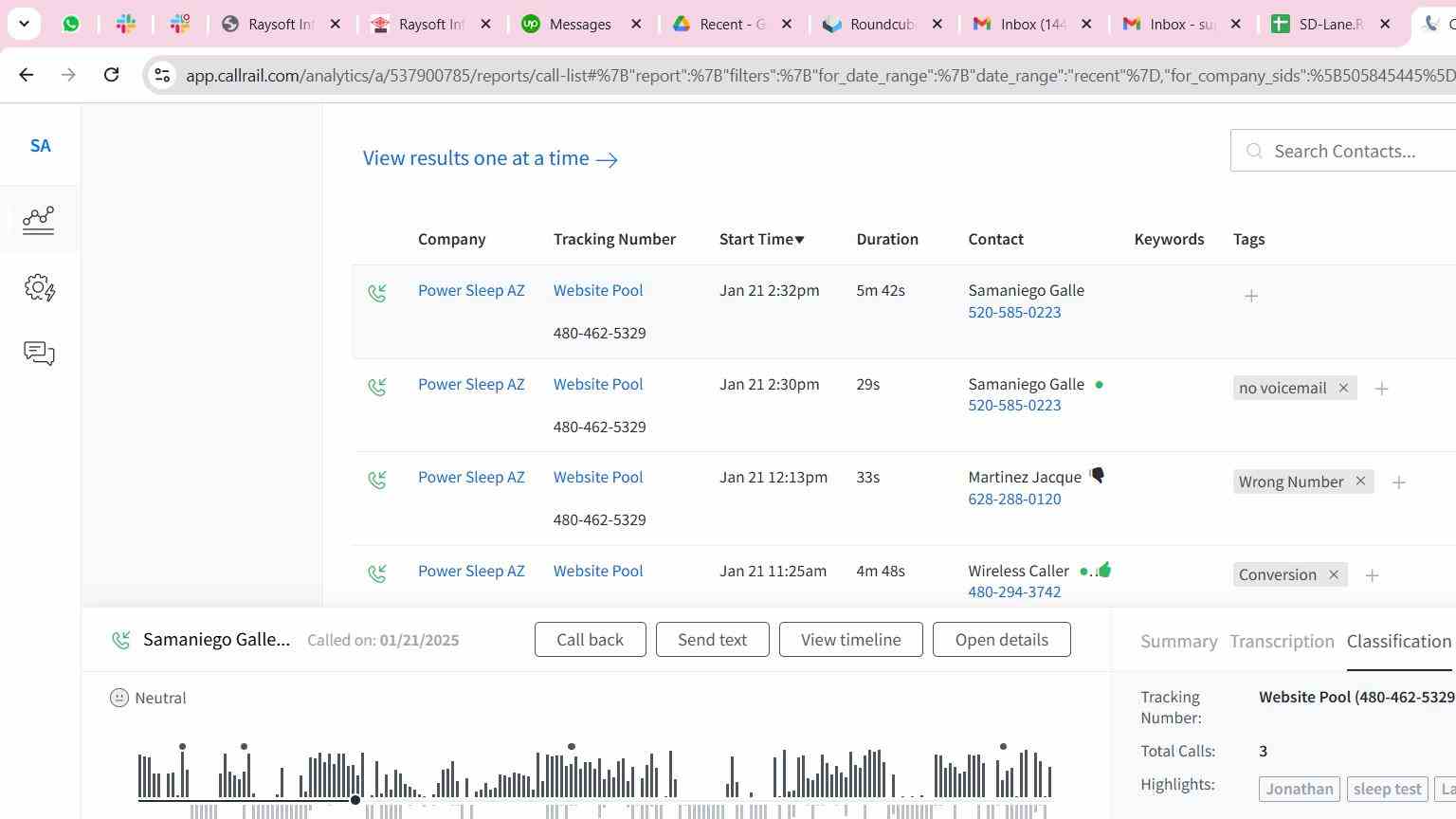Screen dimensions: 1456x819
Task: Click the Call back button
Action: point(590,640)
